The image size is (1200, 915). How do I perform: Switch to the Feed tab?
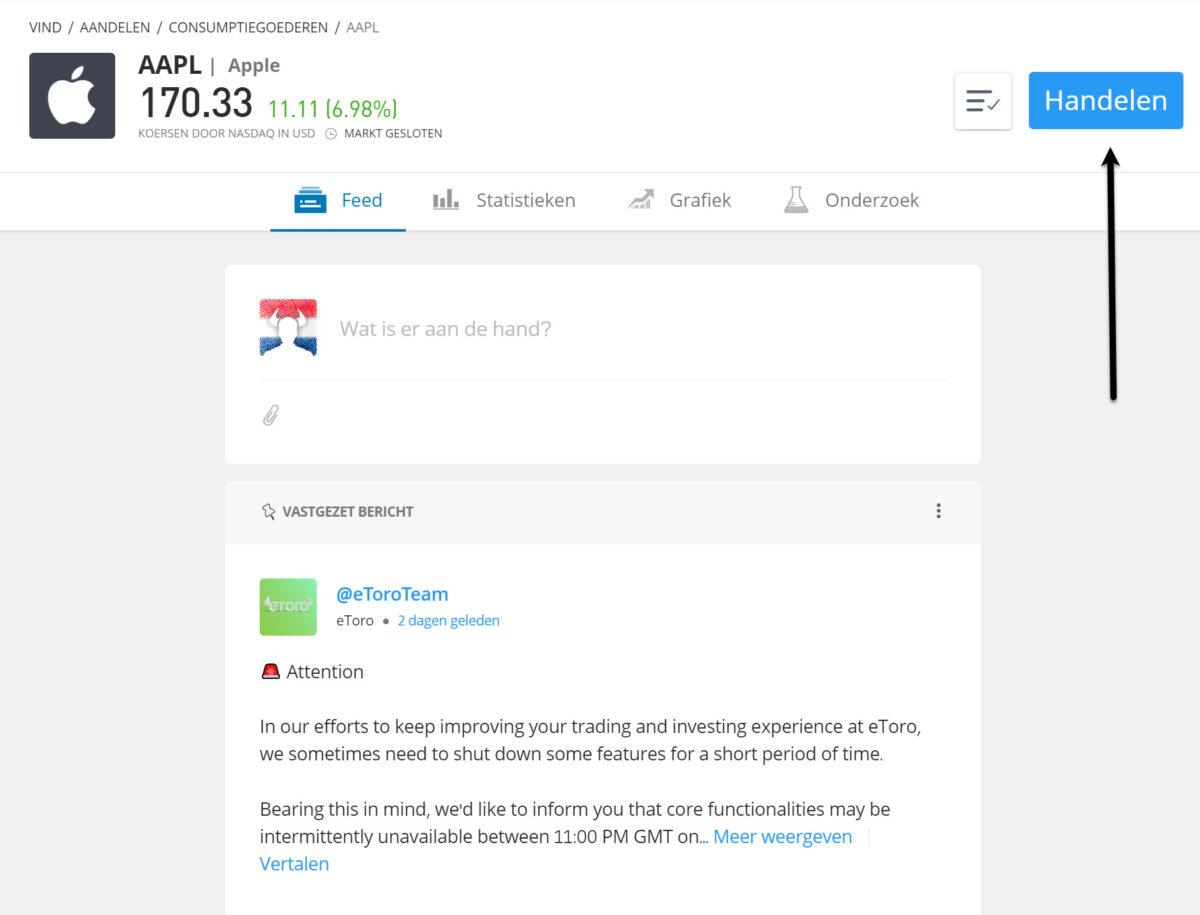(338, 200)
